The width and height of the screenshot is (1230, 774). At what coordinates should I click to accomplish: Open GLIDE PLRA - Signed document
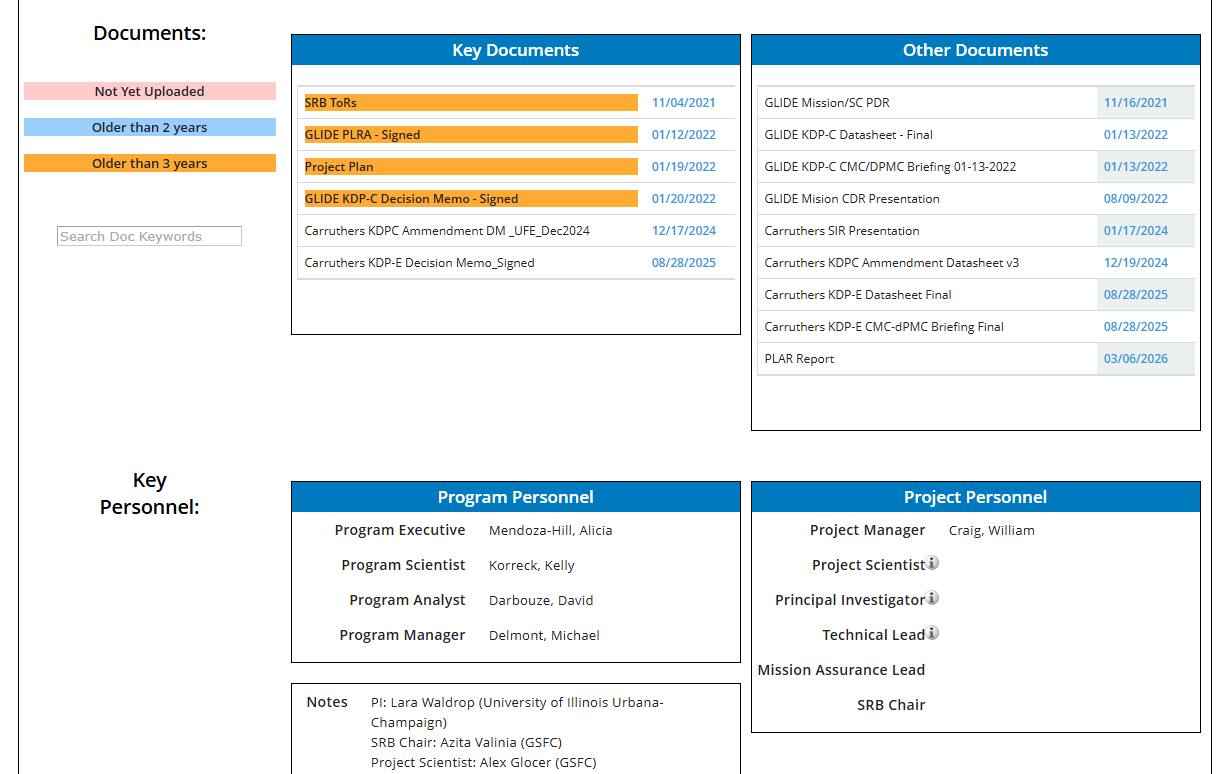[362, 134]
